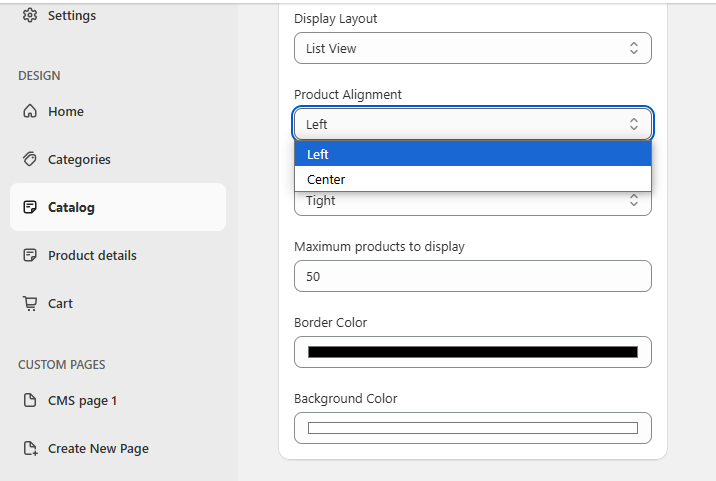Open the black Border Color picker
This screenshot has width=716, height=481.
[473, 352]
